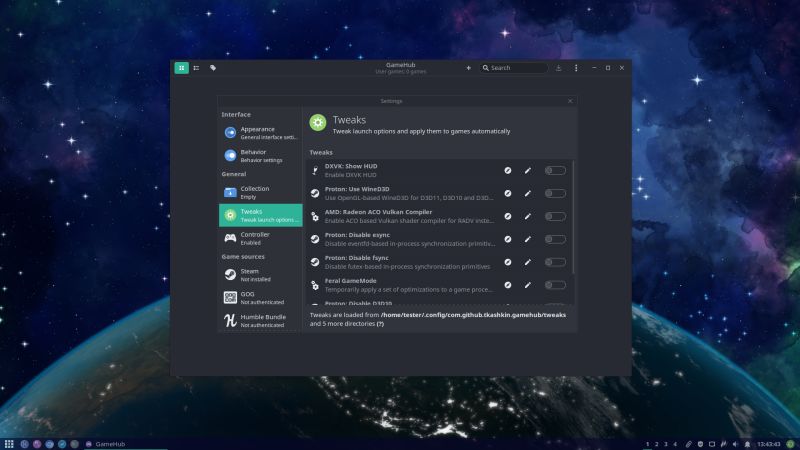Click status icon for Proton: Use WineD3D
The image size is (800, 450).
tap(508, 193)
